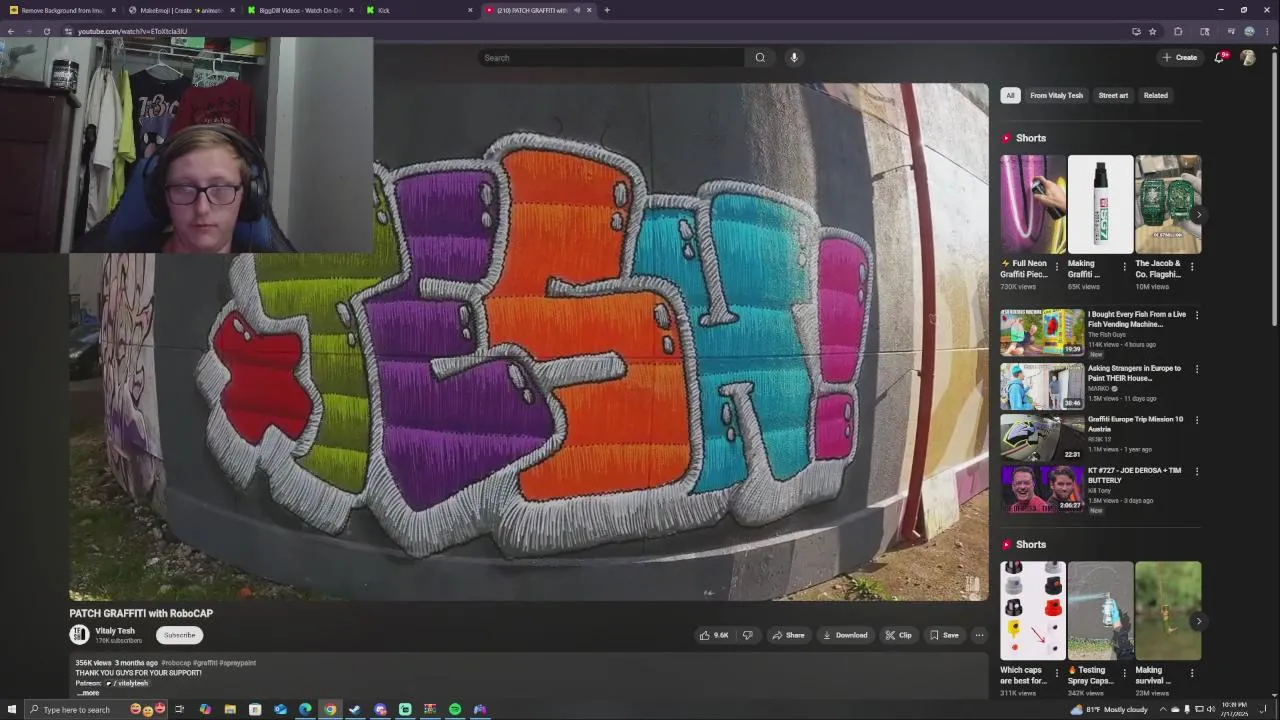
Task: Open the 'Vitaly Tesh' channel name link
Action: coord(115,631)
